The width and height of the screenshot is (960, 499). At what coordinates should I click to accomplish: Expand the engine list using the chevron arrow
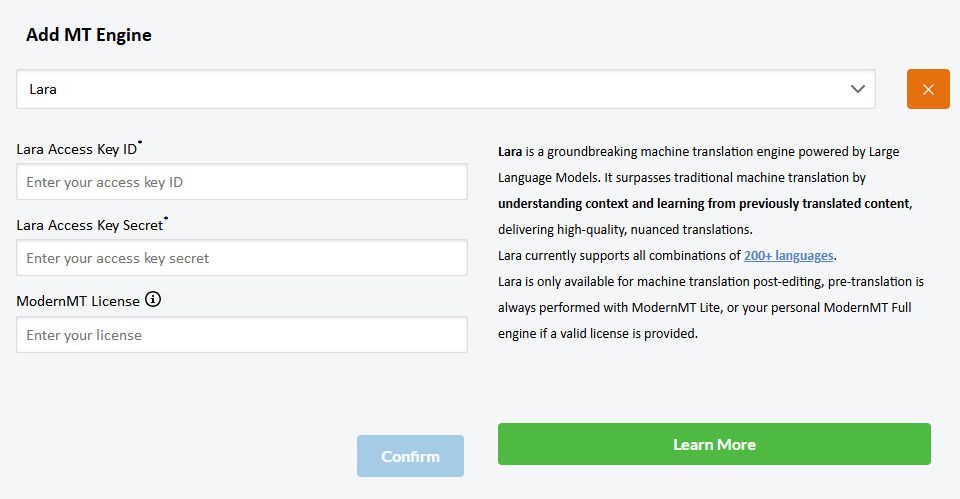(857, 89)
